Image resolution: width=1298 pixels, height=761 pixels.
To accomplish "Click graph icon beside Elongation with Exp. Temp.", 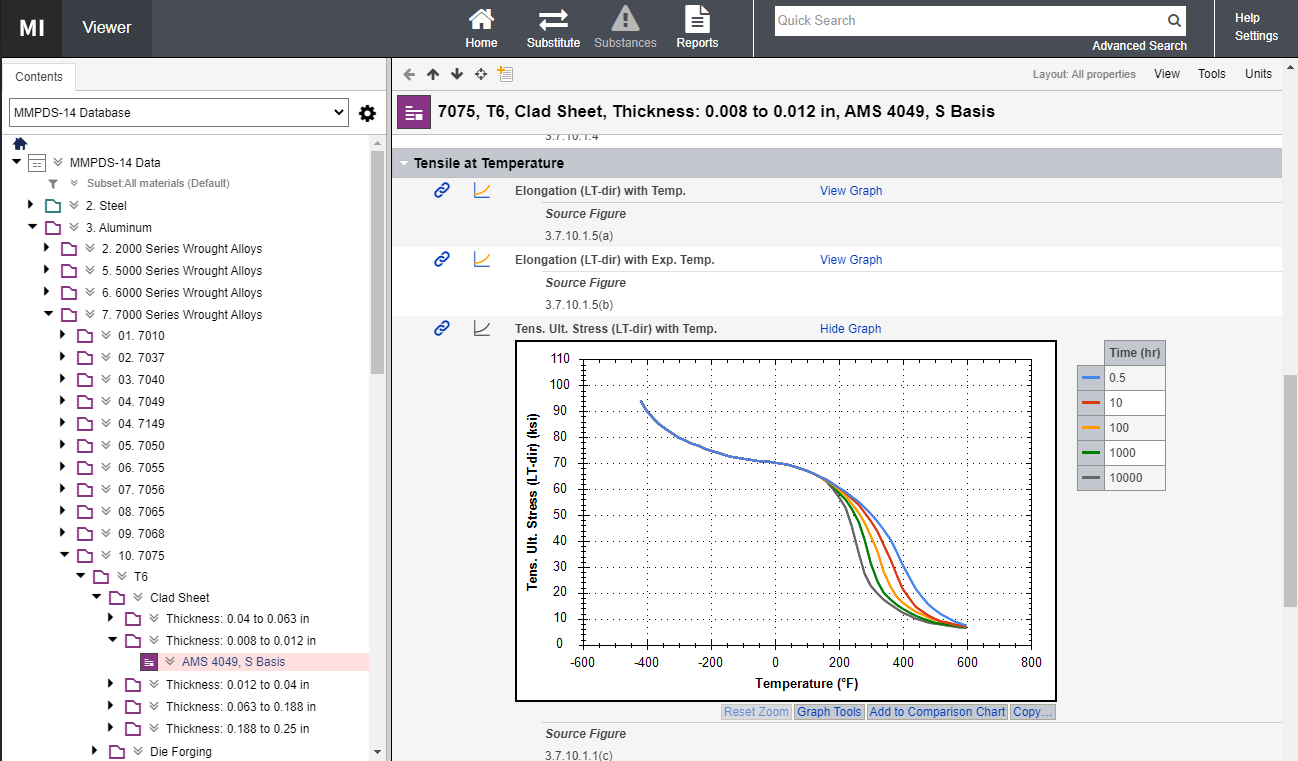I will [482, 259].
